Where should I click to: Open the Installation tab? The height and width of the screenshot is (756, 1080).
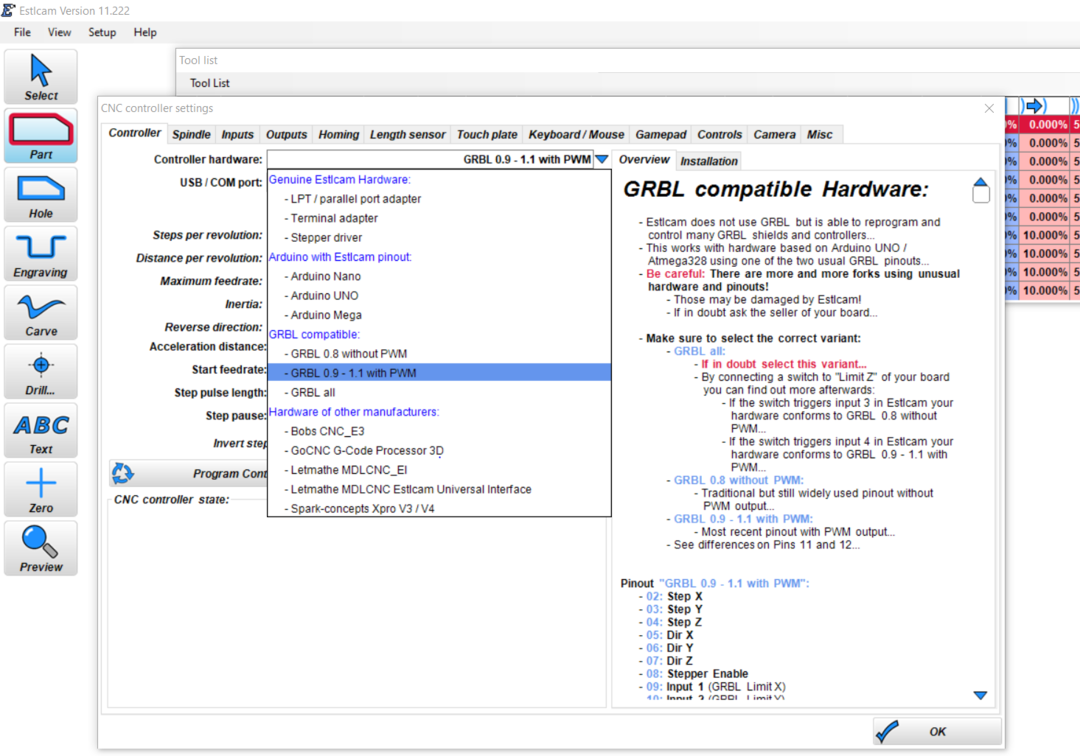[709, 161]
